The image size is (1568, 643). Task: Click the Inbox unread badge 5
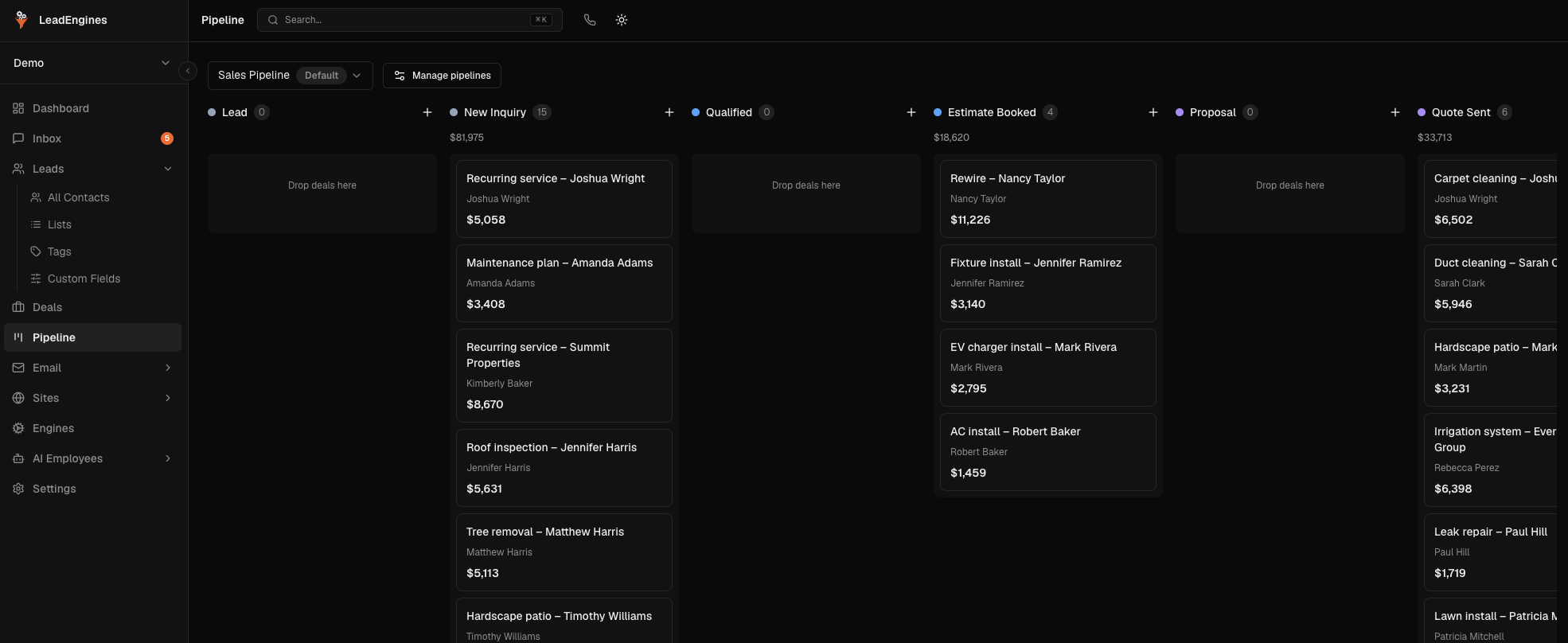[167, 138]
